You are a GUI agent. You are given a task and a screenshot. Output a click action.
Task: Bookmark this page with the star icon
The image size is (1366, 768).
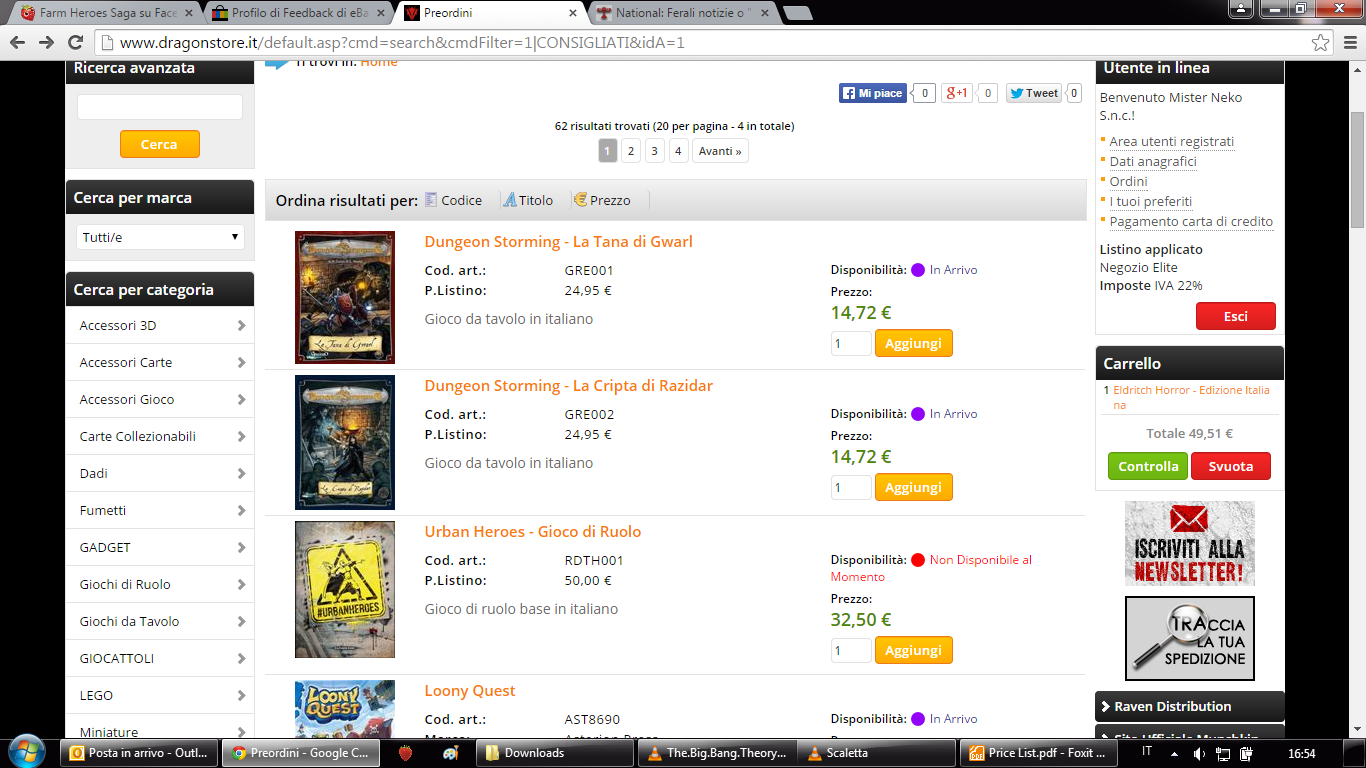click(1321, 42)
